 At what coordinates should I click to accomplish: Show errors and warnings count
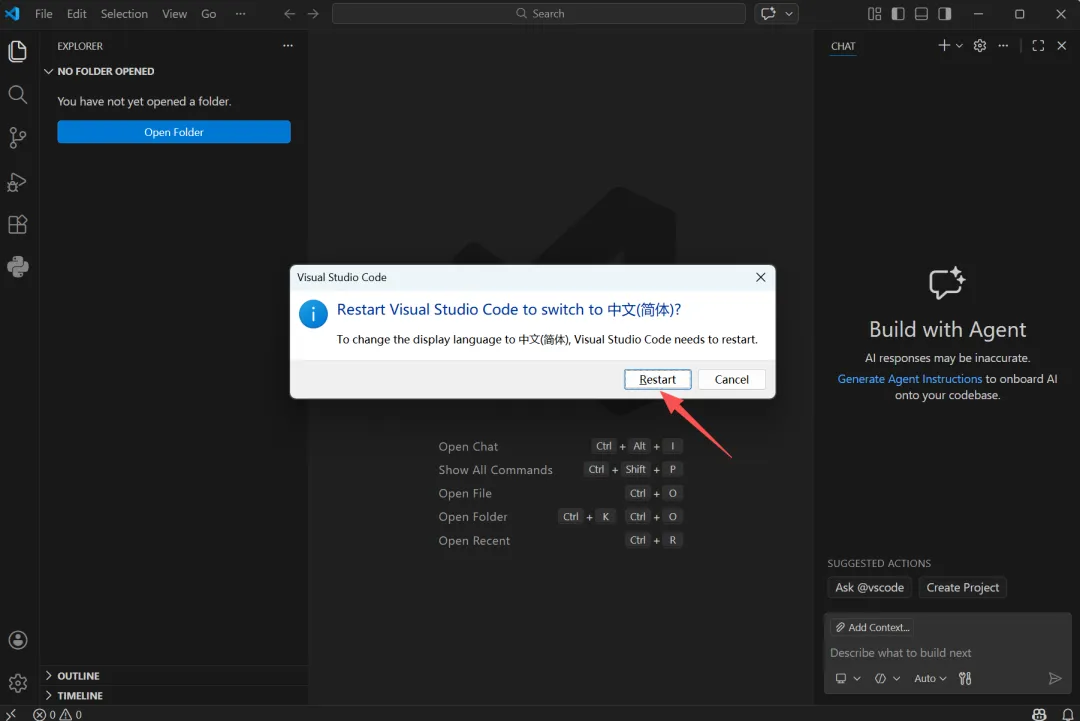click(x=58, y=714)
